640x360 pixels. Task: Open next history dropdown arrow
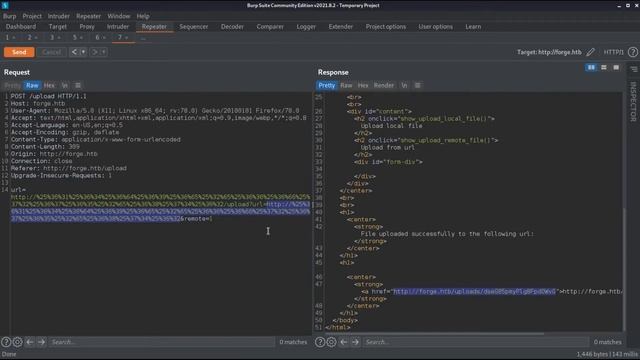[104, 52]
